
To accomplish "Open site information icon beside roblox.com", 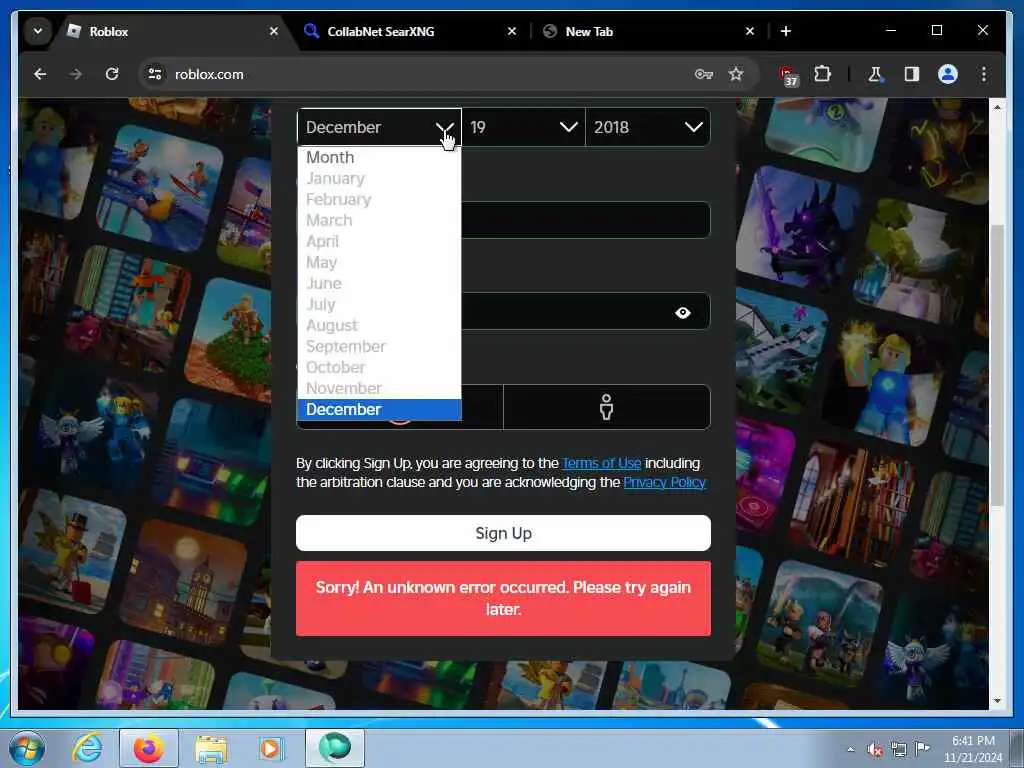I will (155, 74).
